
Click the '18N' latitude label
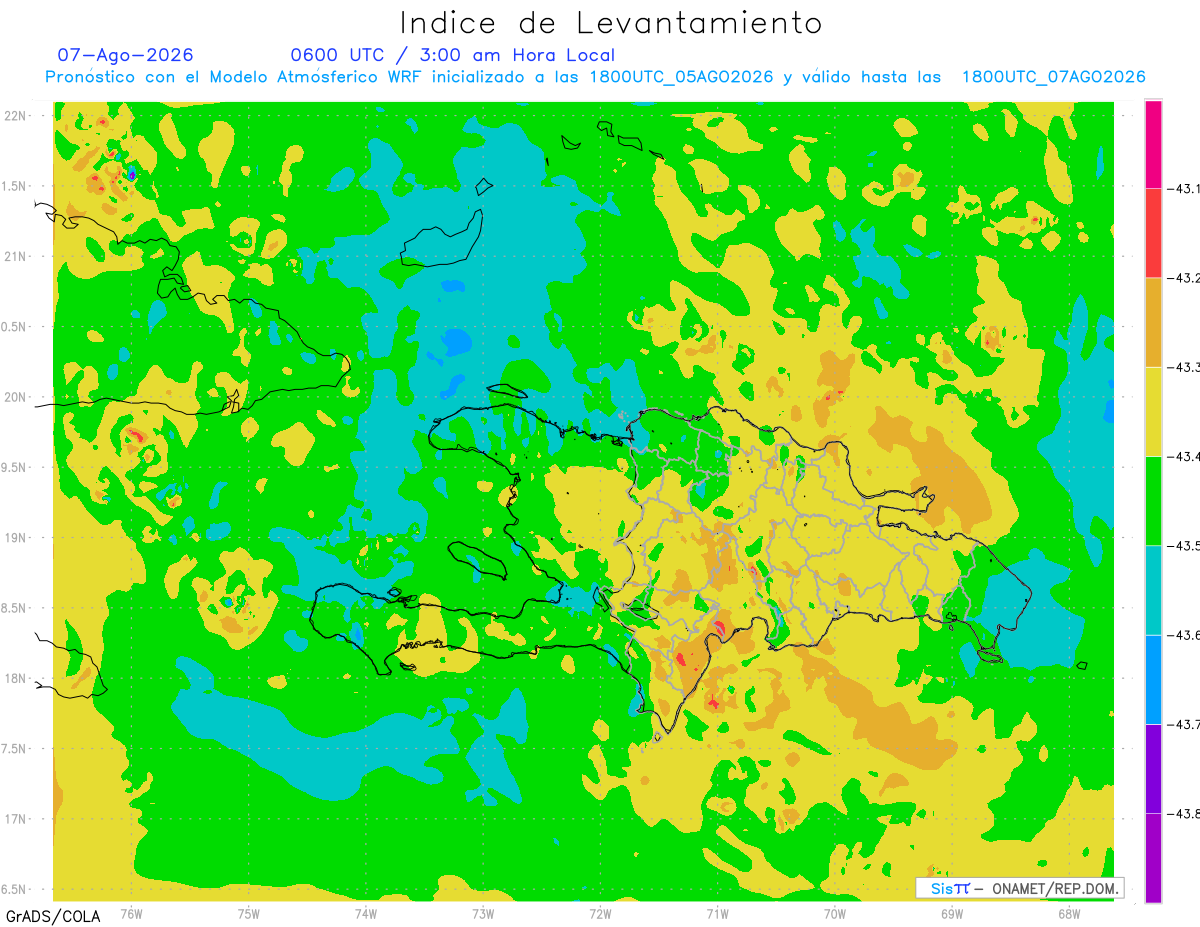[15, 679]
